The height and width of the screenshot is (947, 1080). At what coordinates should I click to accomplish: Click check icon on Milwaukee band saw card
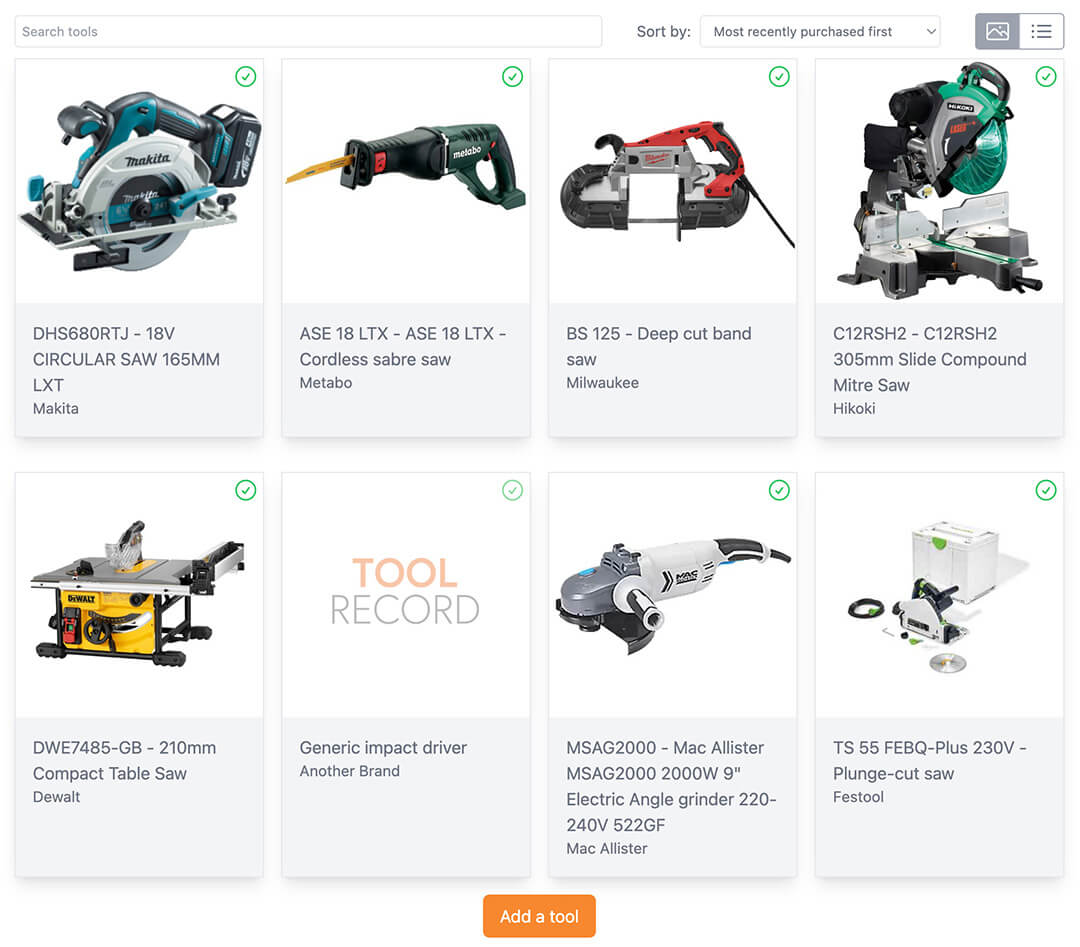[779, 76]
